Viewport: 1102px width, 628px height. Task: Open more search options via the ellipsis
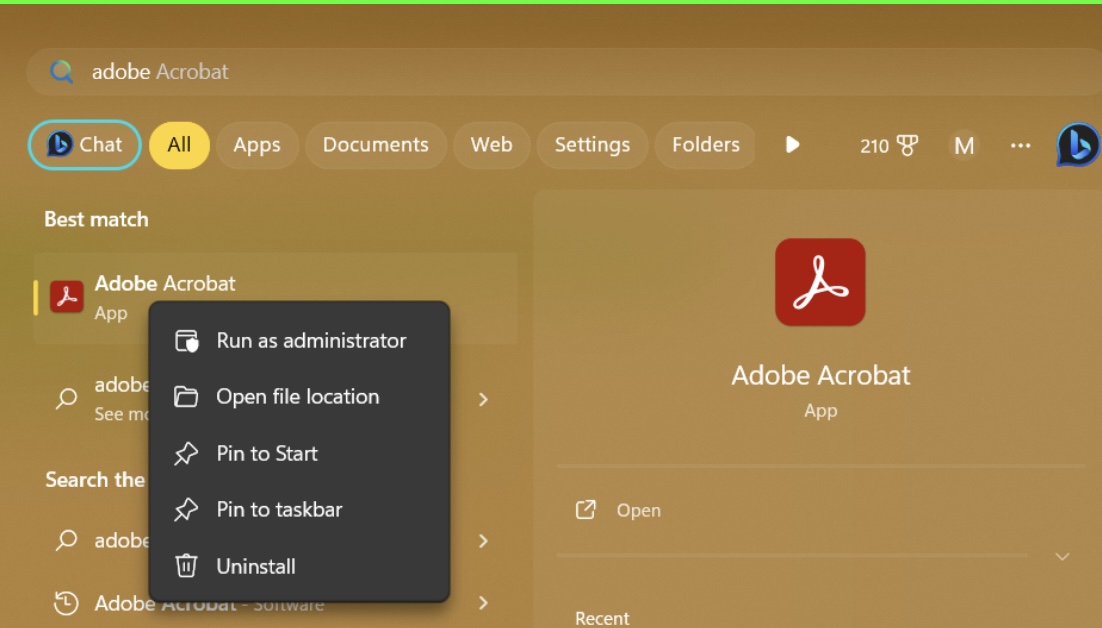pos(1021,145)
